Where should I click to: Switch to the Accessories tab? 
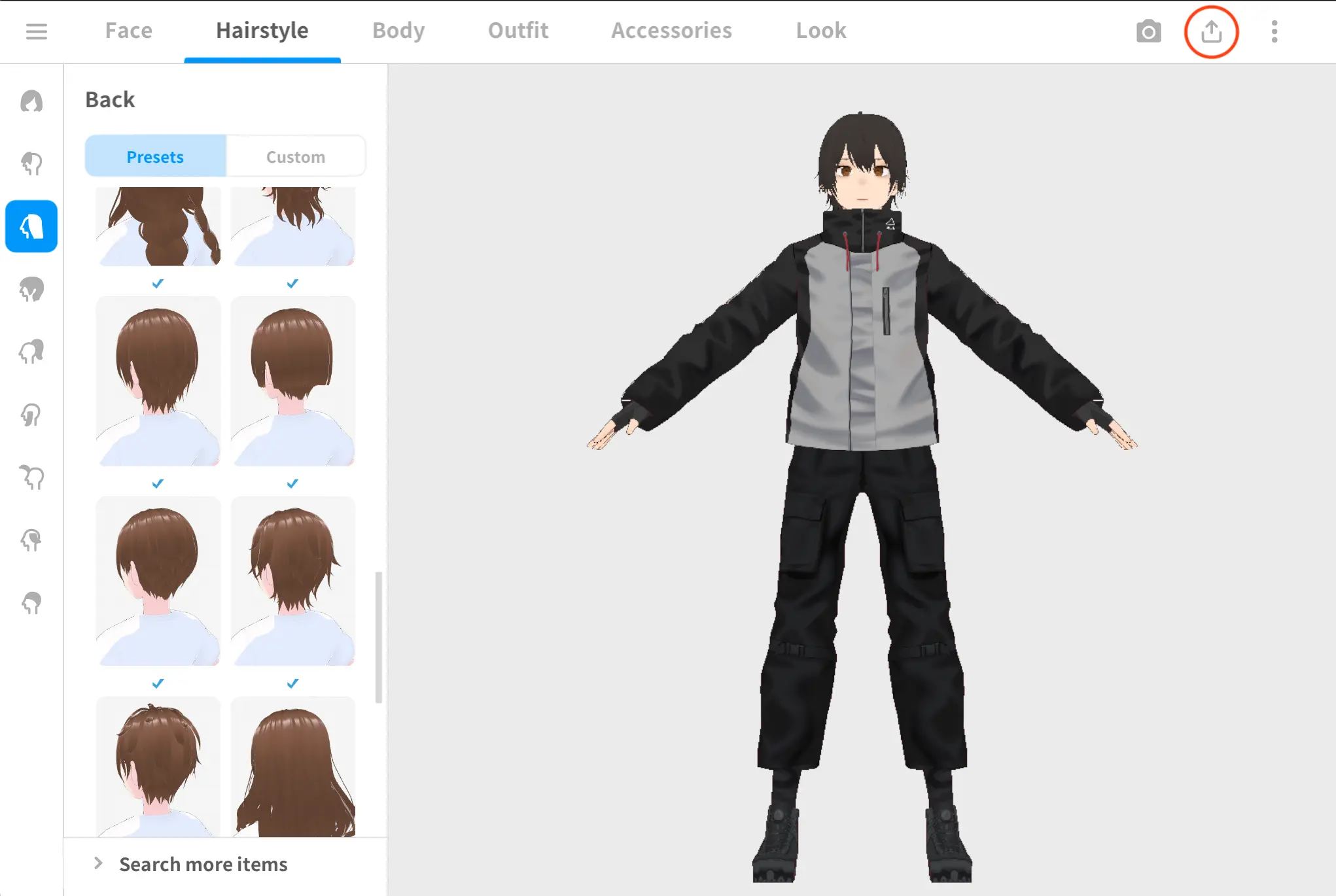(671, 30)
